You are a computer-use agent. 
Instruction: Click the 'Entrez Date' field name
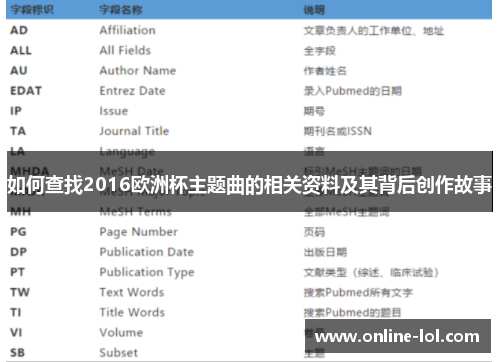[132, 91]
